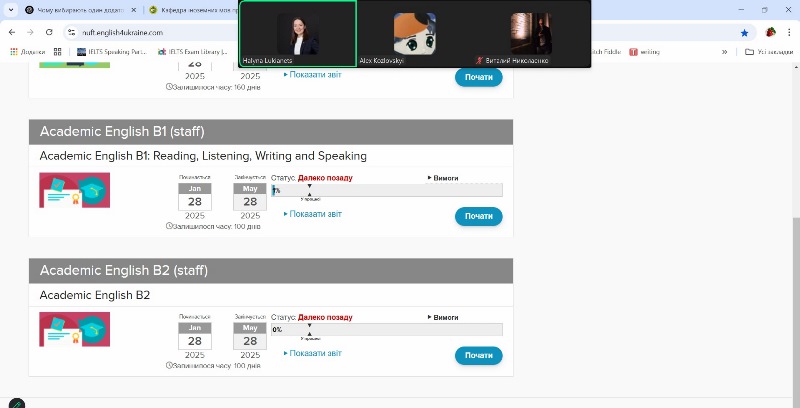Expand 'Показати звіт' for Academic English B2

312,353
